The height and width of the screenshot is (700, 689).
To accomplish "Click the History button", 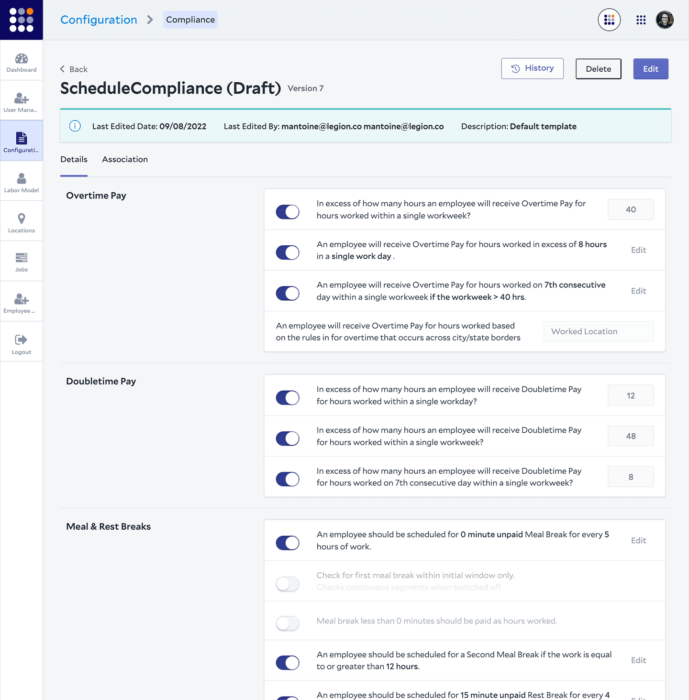I will [532, 68].
